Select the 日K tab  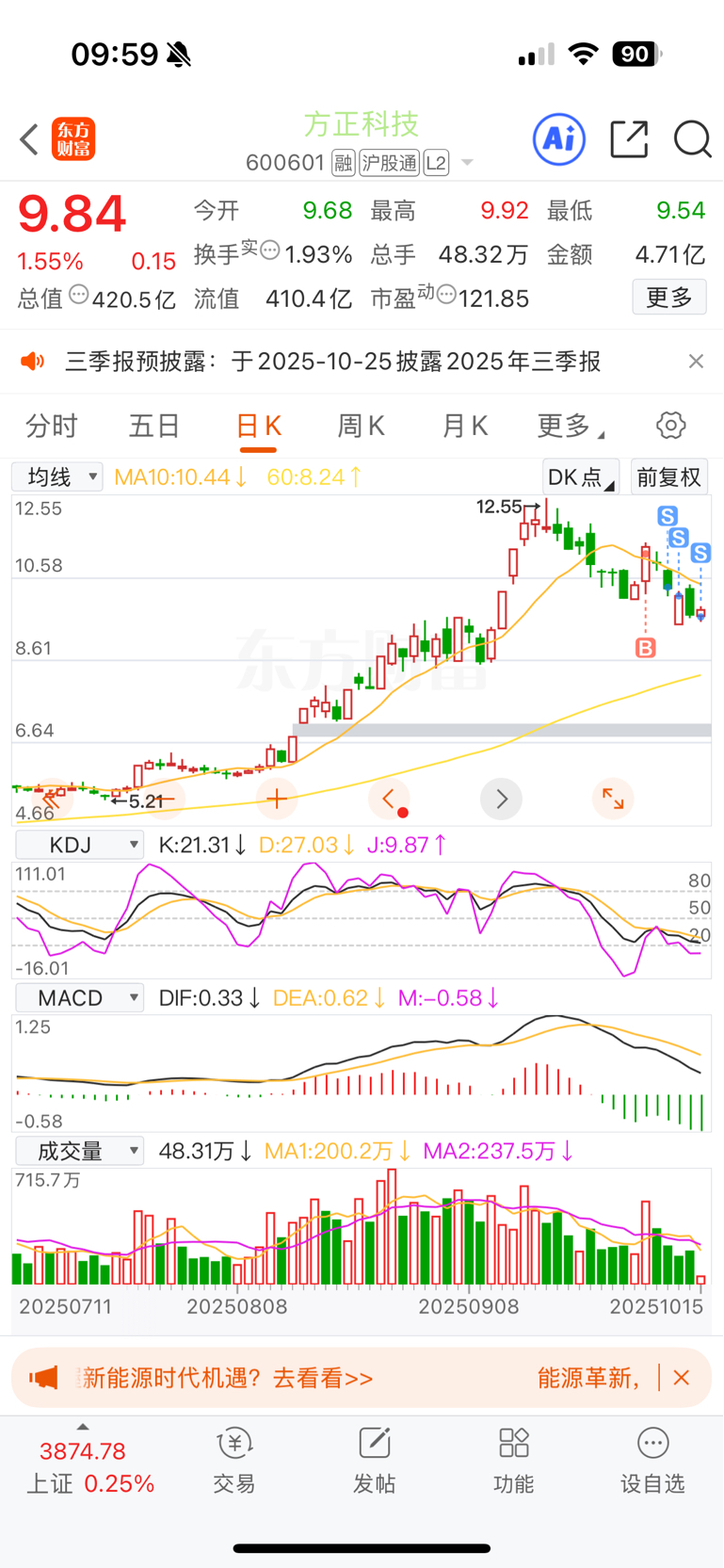tap(258, 427)
